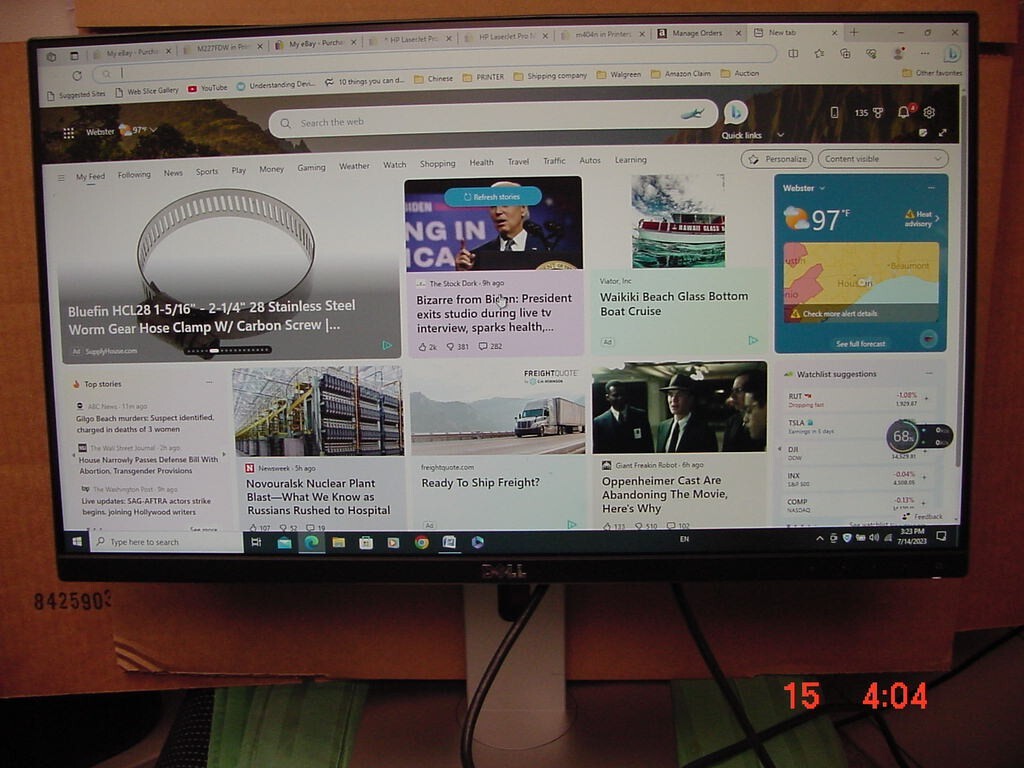Expand the Webster weather chevron in page header

(x=153, y=130)
